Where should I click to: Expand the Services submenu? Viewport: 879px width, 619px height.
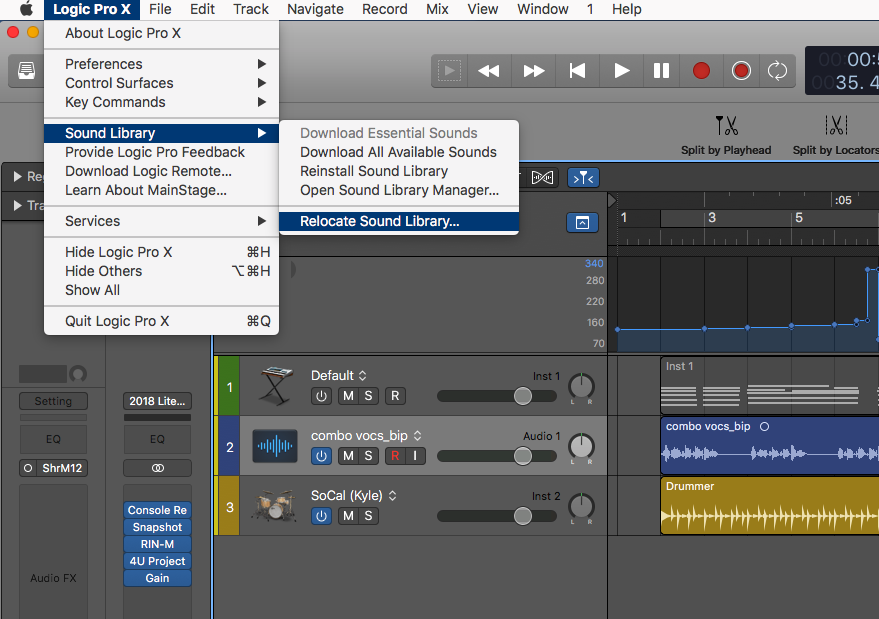click(x=161, y=221)
